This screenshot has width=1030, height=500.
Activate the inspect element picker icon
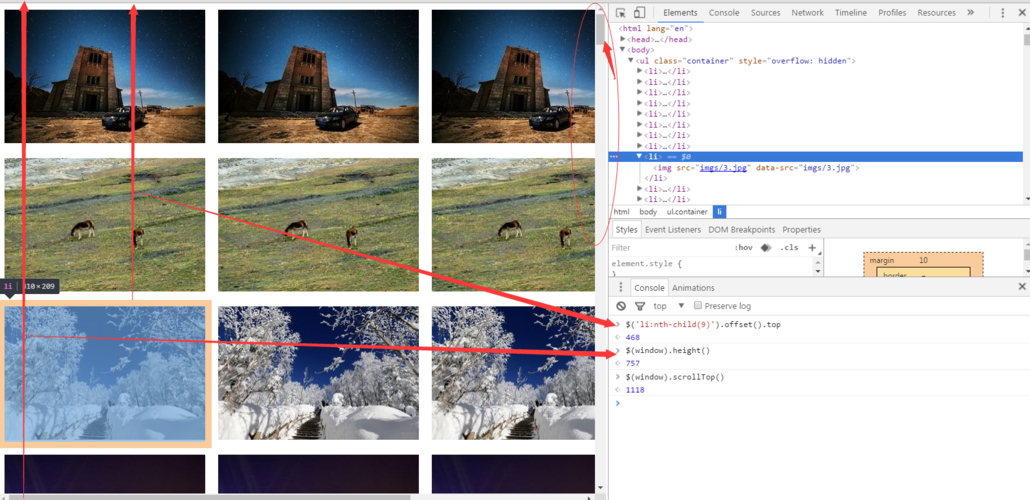click(x=621, y=12)
